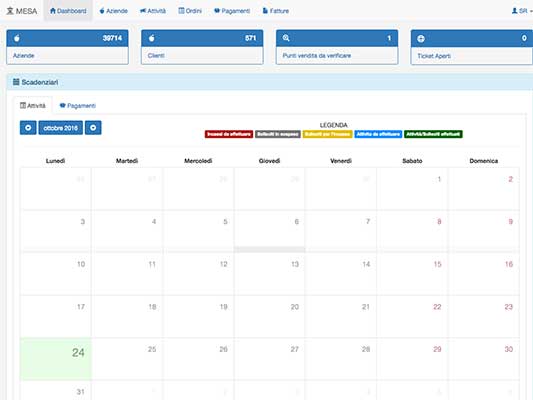The width and height of the screenshot is (533, 400).
Task: Select day 19 in the calendar
Action: 224,307
